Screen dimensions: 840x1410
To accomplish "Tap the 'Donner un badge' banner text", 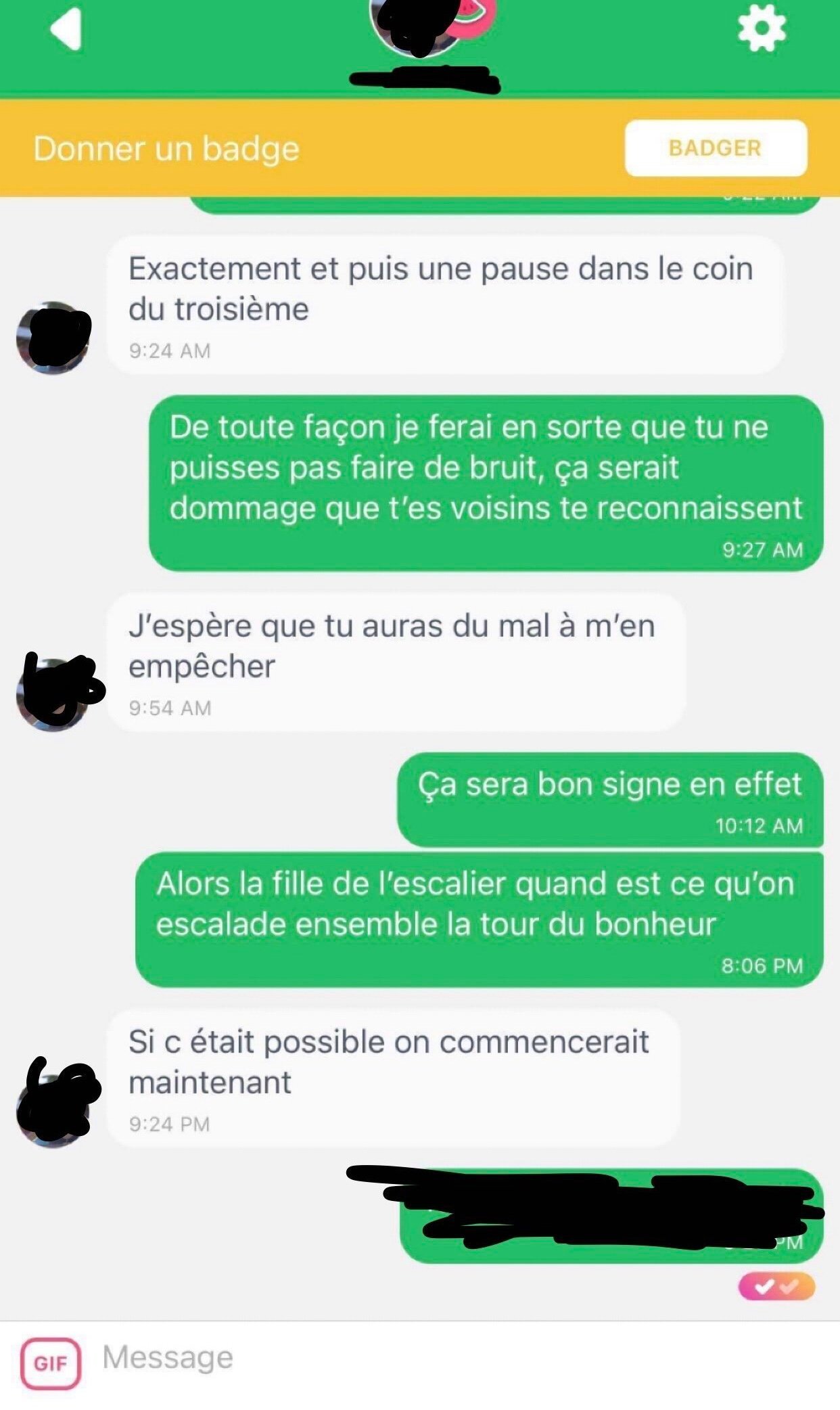I will (166, 148).
